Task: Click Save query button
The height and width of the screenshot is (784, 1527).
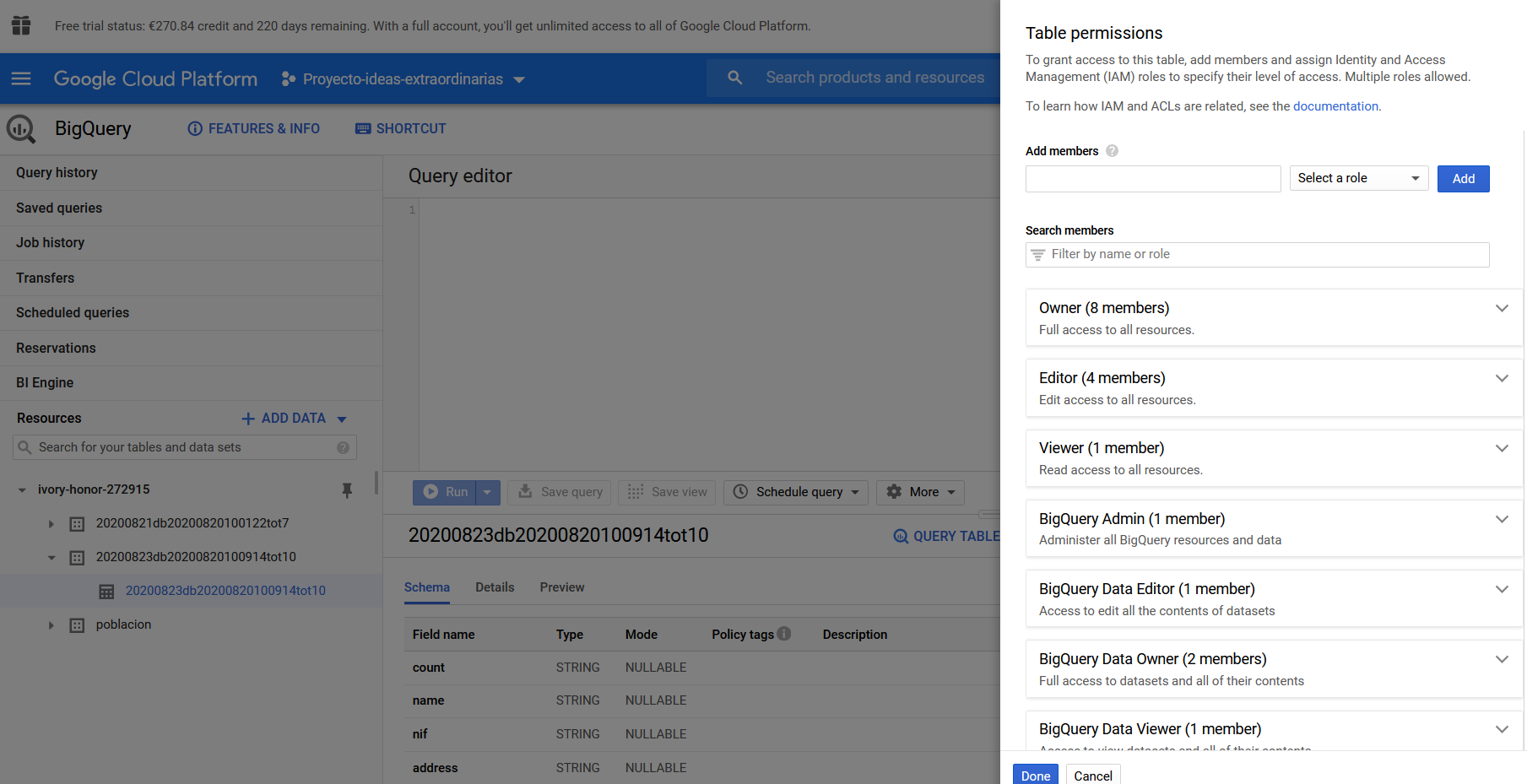Action: click(x=560, y=492)
